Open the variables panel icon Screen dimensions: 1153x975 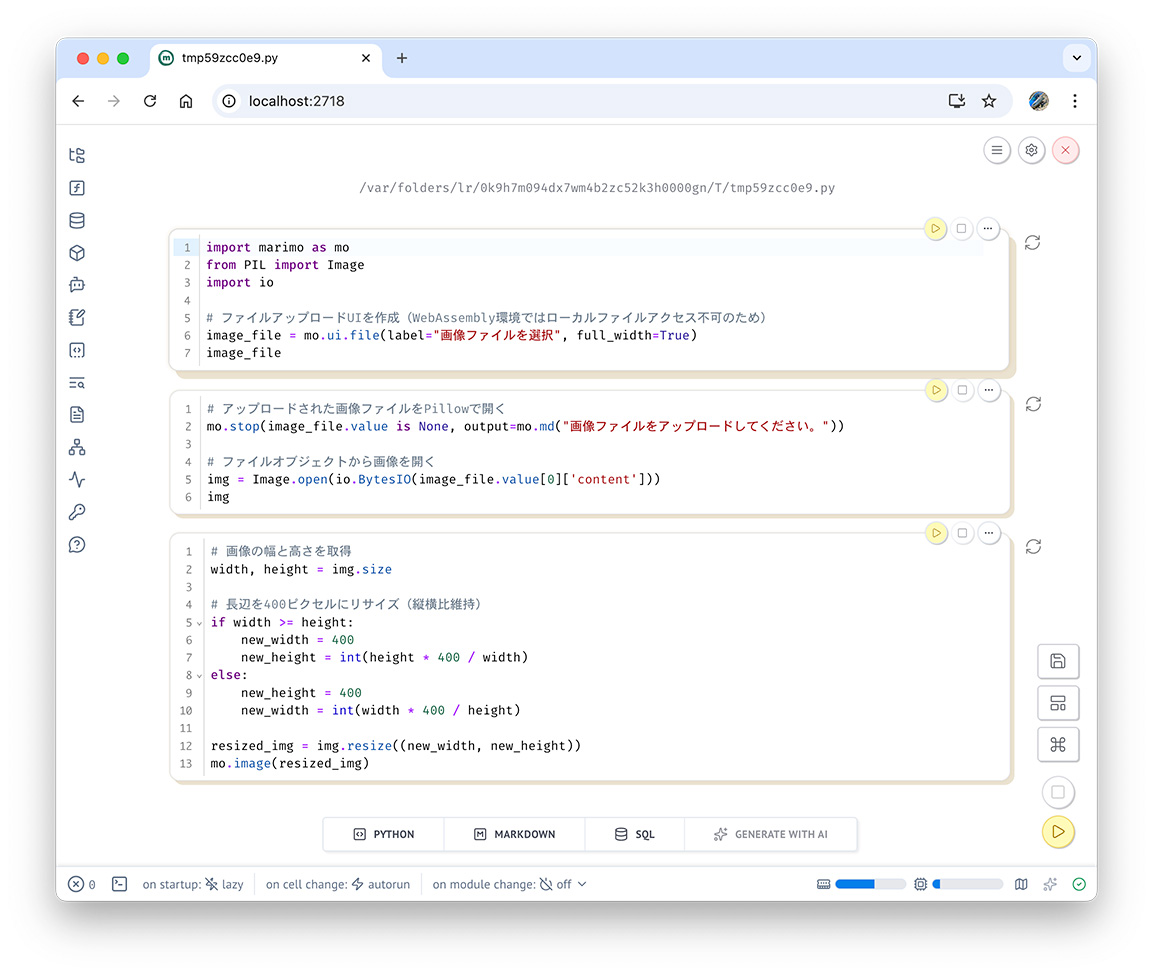(x=77, y=188)
